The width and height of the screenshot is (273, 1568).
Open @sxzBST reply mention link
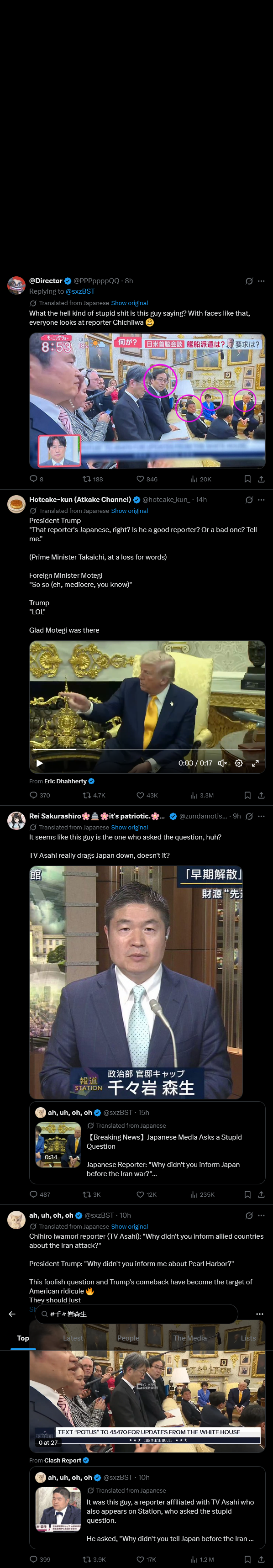(80, 291)
